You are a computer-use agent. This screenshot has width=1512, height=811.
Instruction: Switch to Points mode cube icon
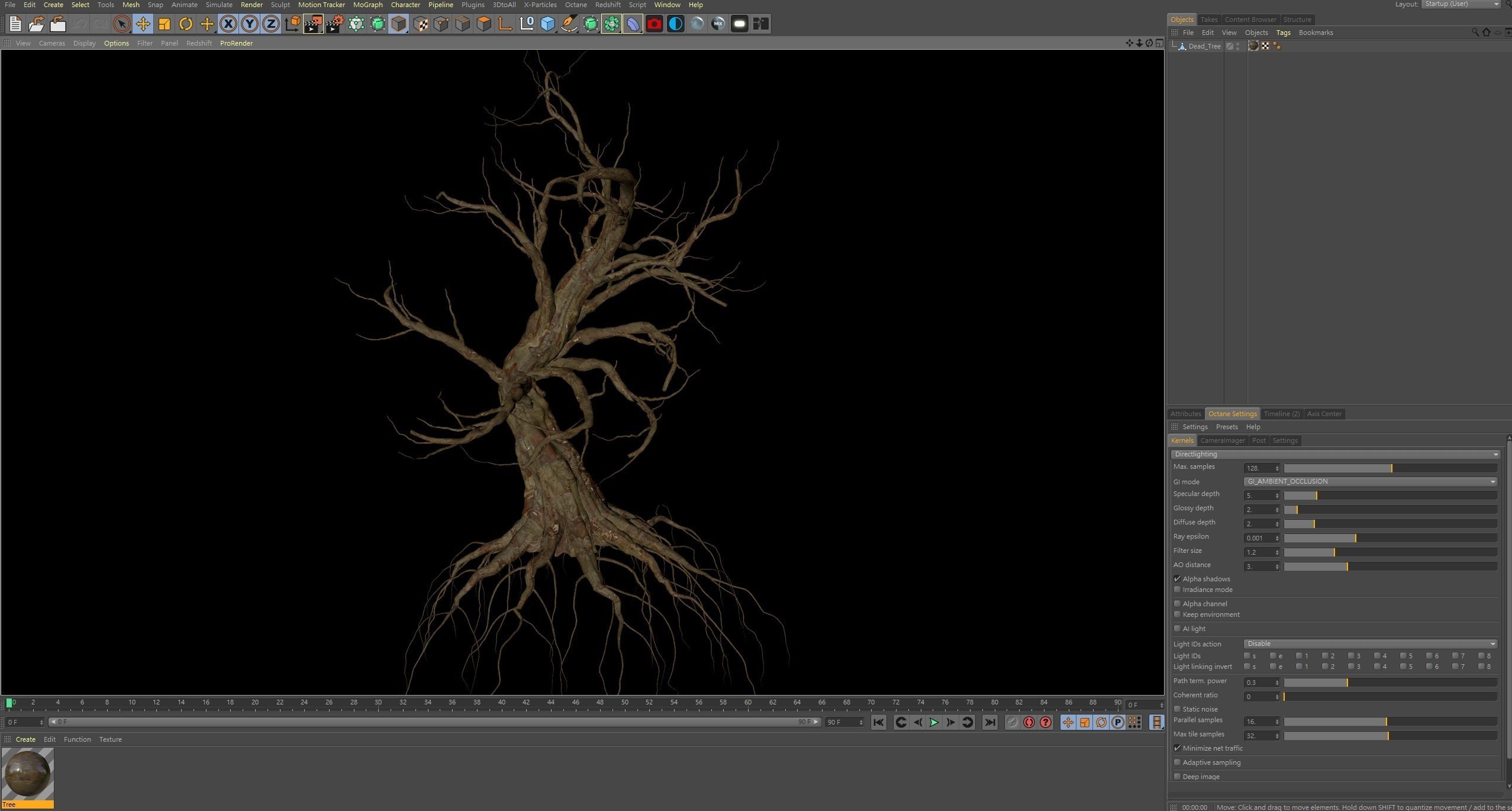441,24
